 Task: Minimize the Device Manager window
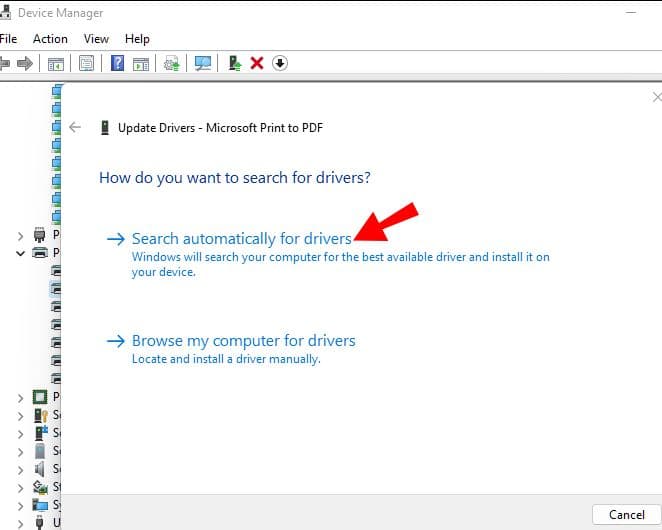click(631, 13)
